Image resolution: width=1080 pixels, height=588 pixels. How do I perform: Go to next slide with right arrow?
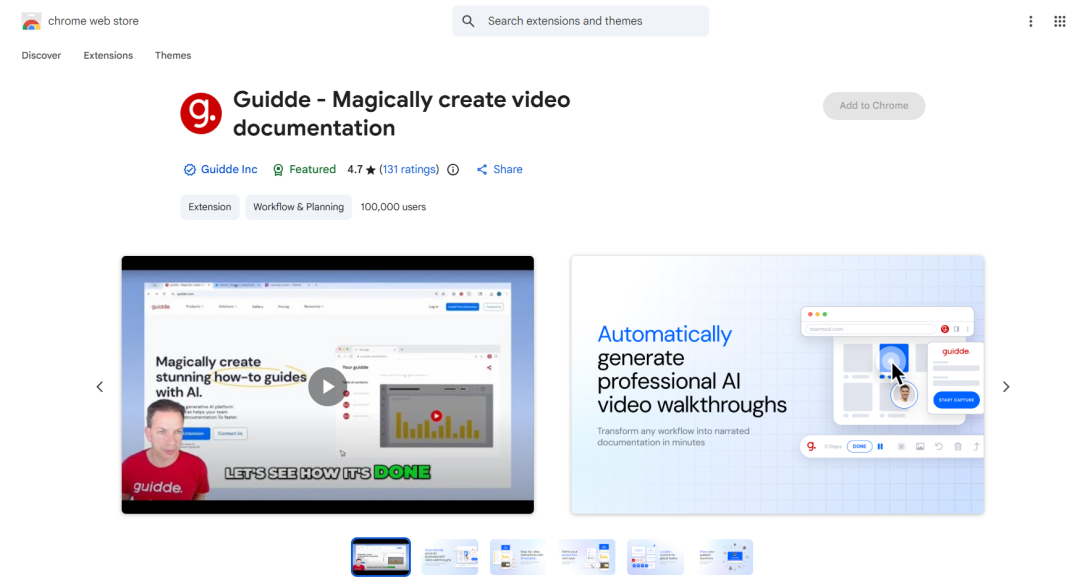coord(1006,387)
